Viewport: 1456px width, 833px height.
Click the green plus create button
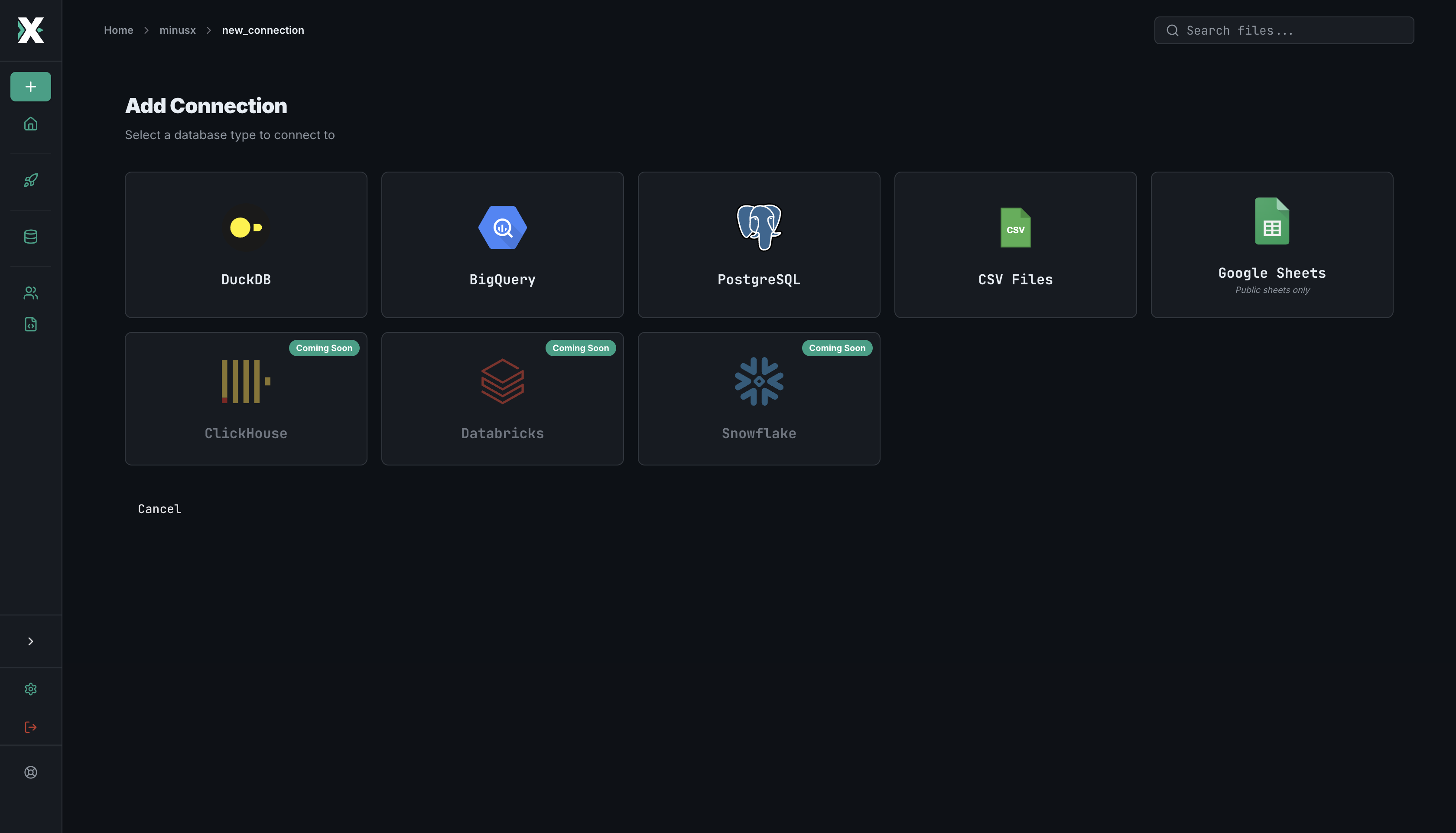coord(30,86)
